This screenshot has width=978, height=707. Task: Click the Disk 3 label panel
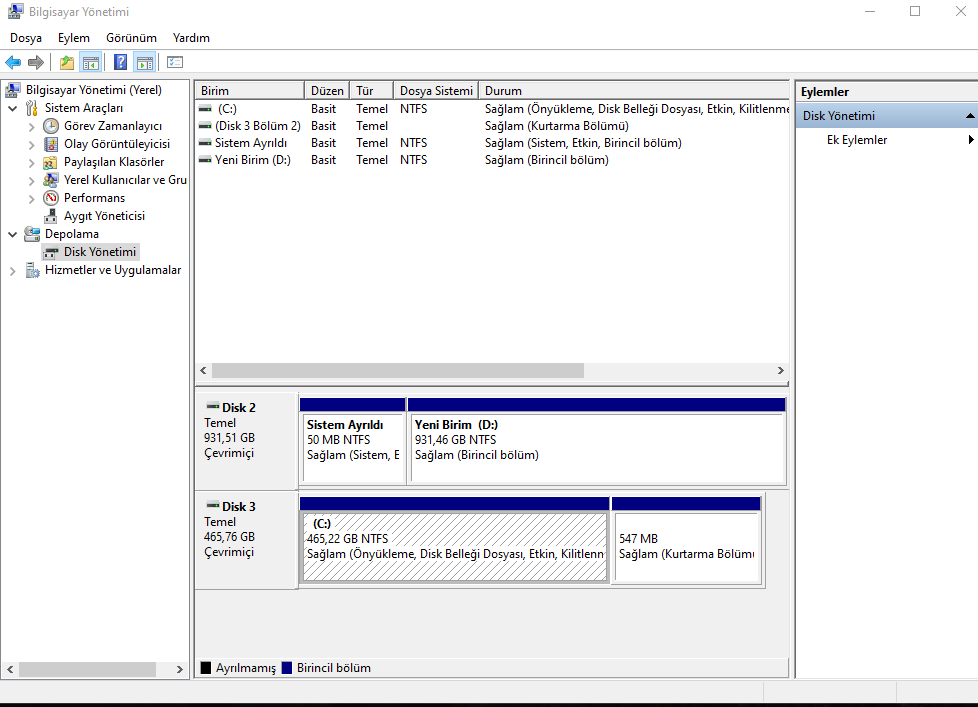[x=247, y=540]
